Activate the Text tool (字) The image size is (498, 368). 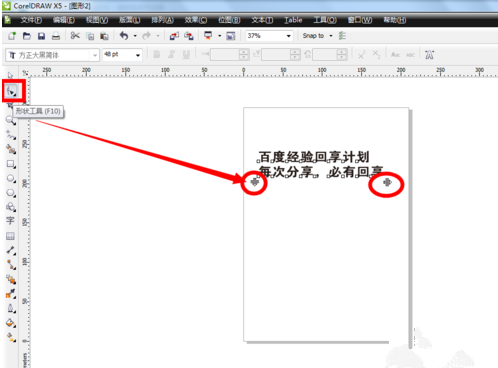pyautogui.click(x=10, y=221)
